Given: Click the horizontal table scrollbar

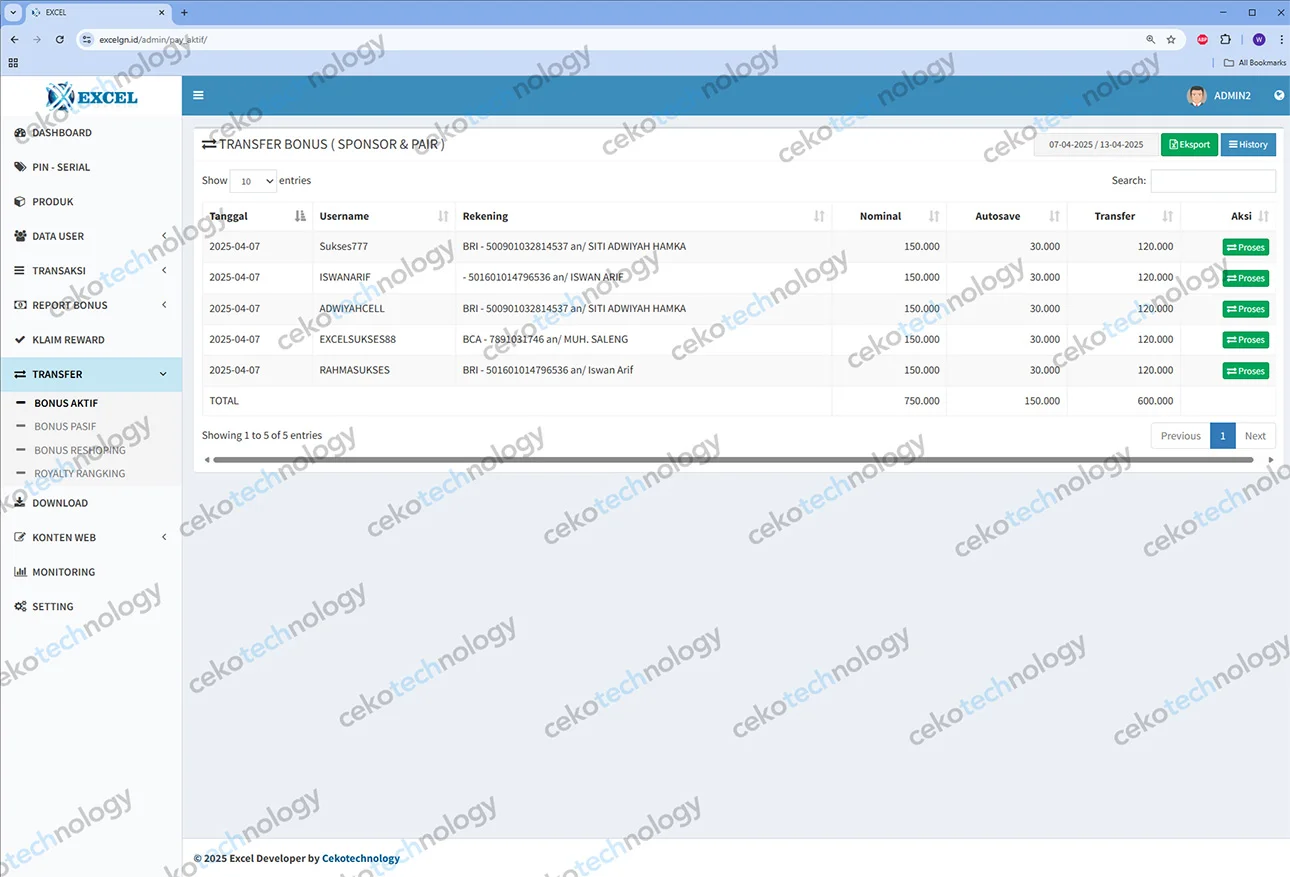Looking at the screenshot, I should (732, 460).
